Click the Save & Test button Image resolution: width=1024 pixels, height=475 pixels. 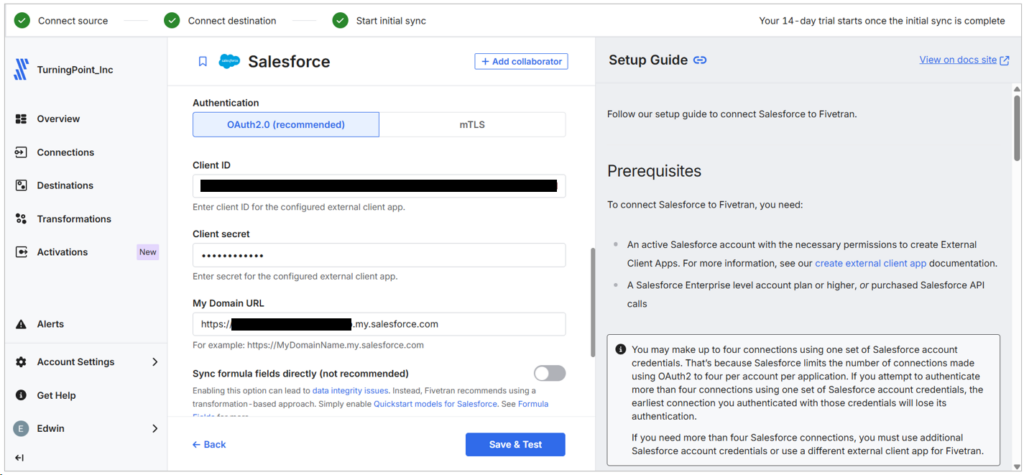coord(515,444)
